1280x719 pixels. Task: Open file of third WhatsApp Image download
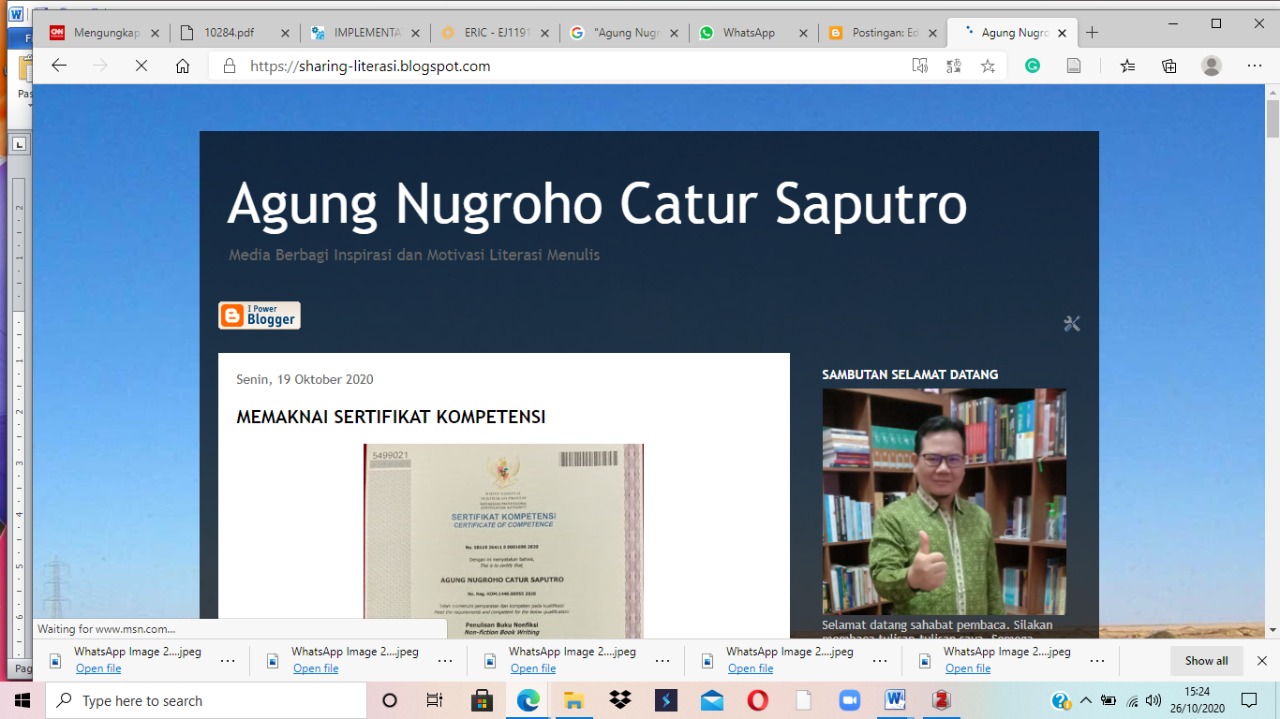(x=533, y=669)
